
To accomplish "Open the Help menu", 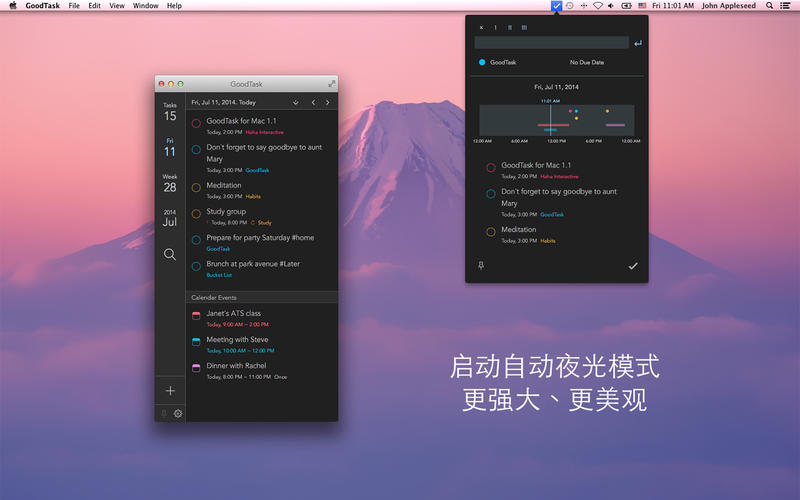I will 174,6.
